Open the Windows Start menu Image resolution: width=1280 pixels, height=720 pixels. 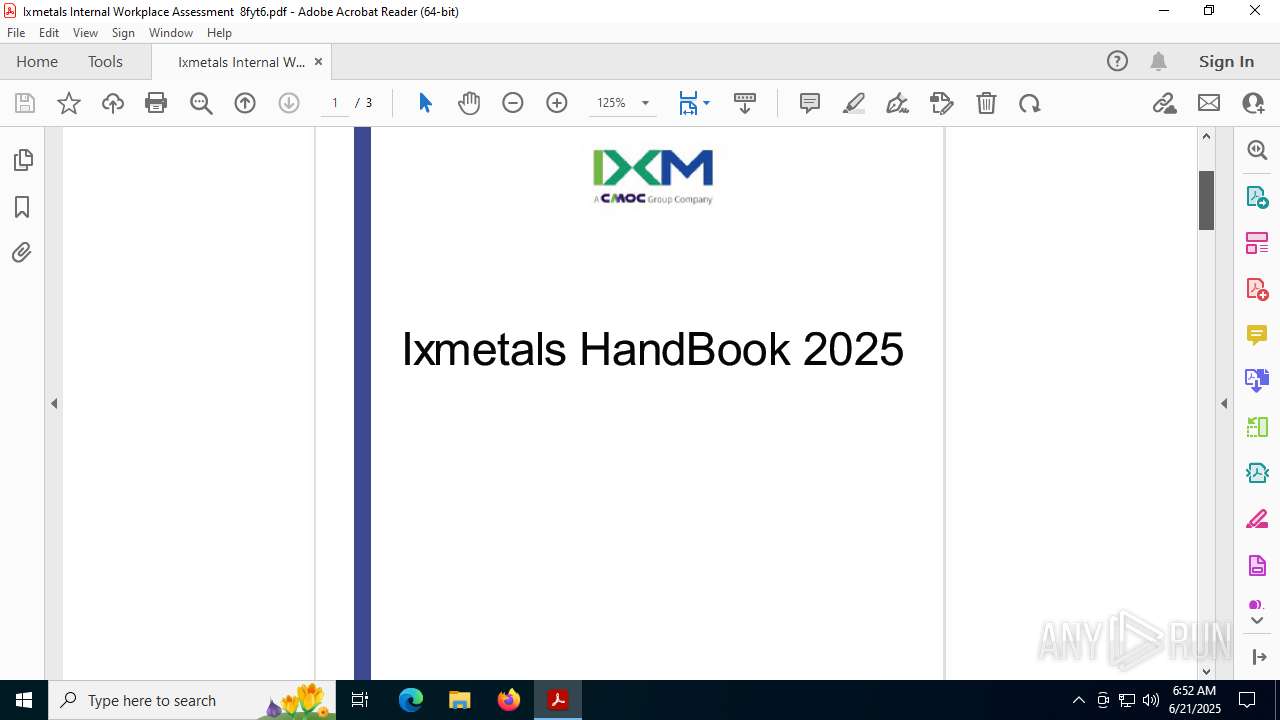pyautogui.click(x=24, y=700)
